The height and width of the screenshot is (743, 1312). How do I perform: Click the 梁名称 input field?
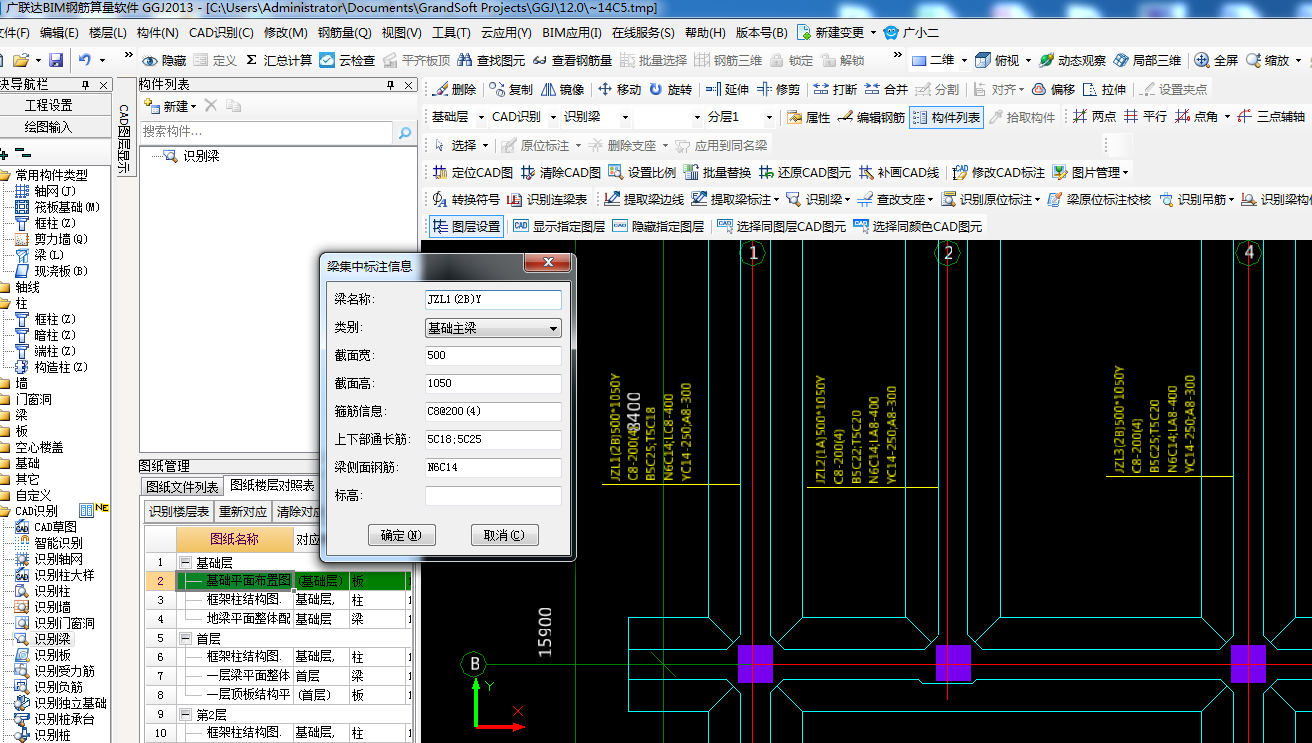(x=493, y=299)
